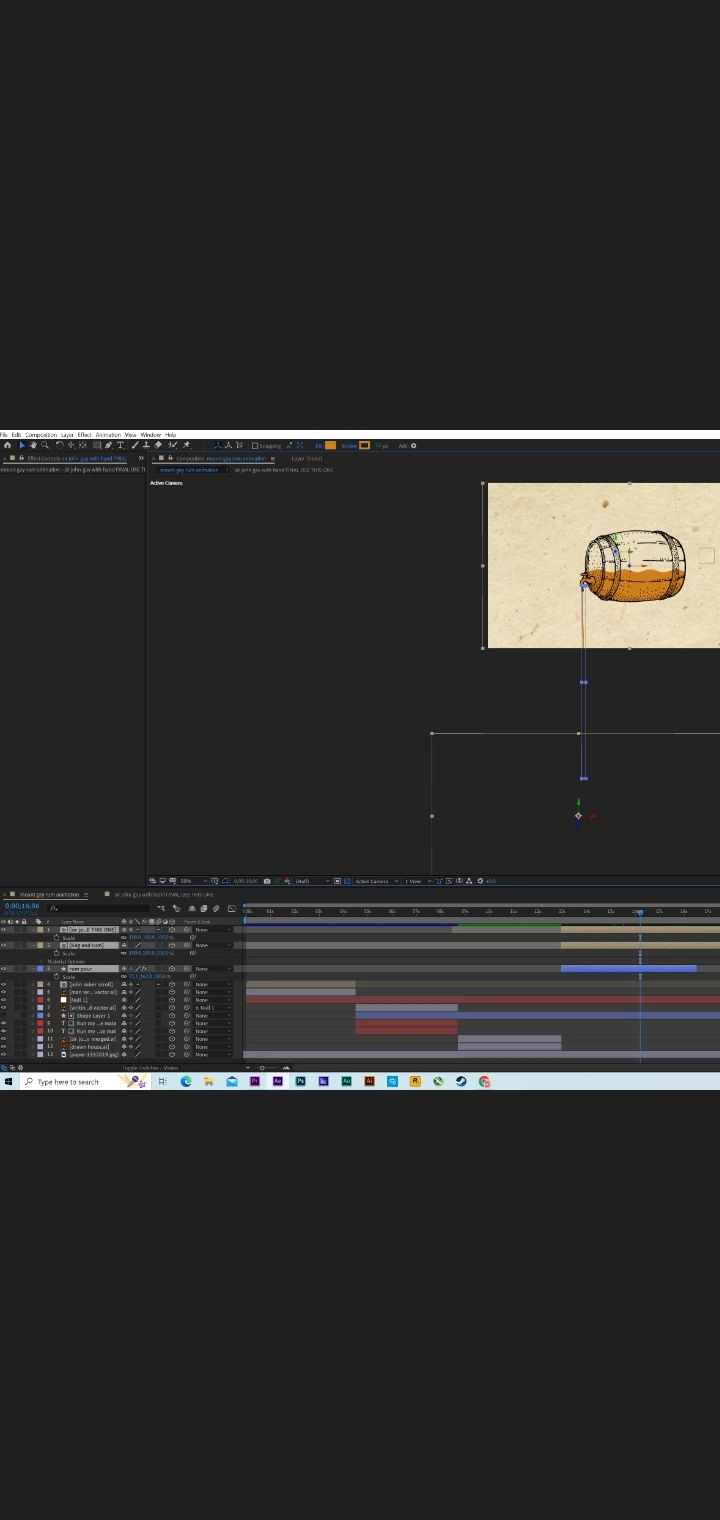Viewport: 720px width, 1520px height.
Task: Open Parent dropdown for rum pour layer
Action: 213,969
